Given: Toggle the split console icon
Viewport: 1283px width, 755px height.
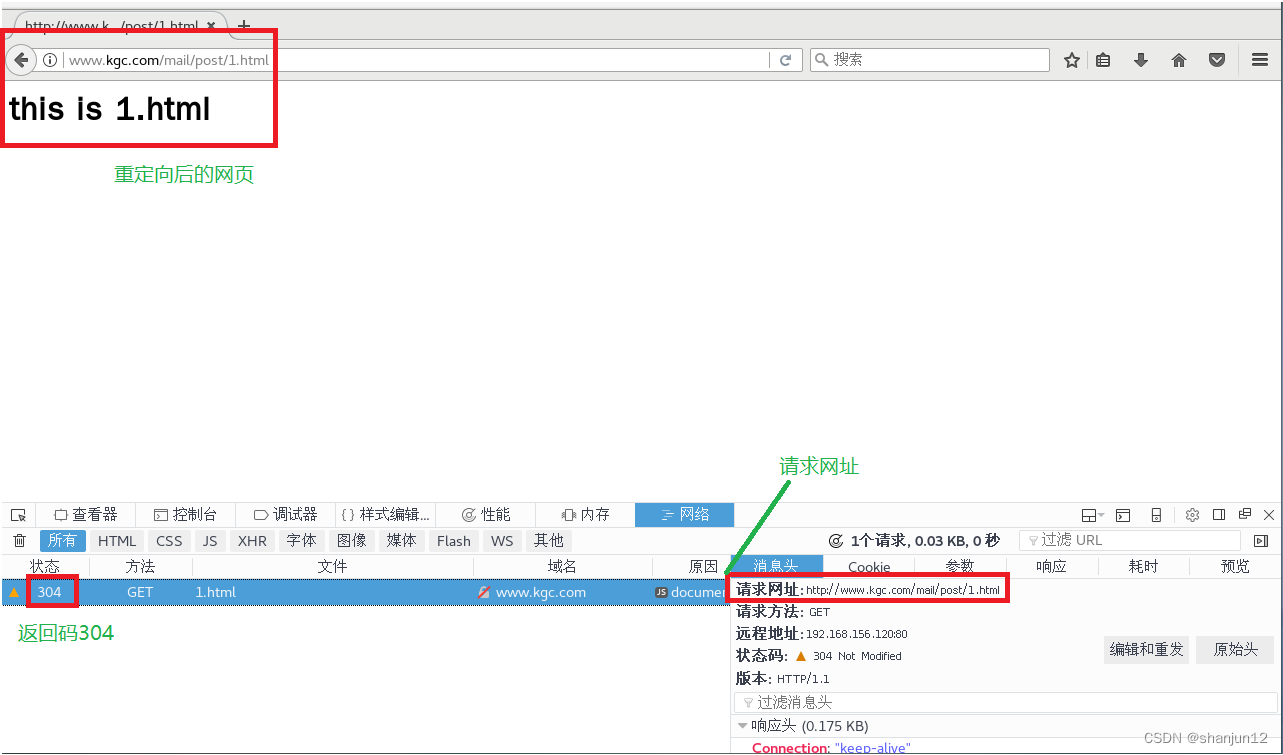Looking at the screenshot, I should click(x=1122, y=515).
